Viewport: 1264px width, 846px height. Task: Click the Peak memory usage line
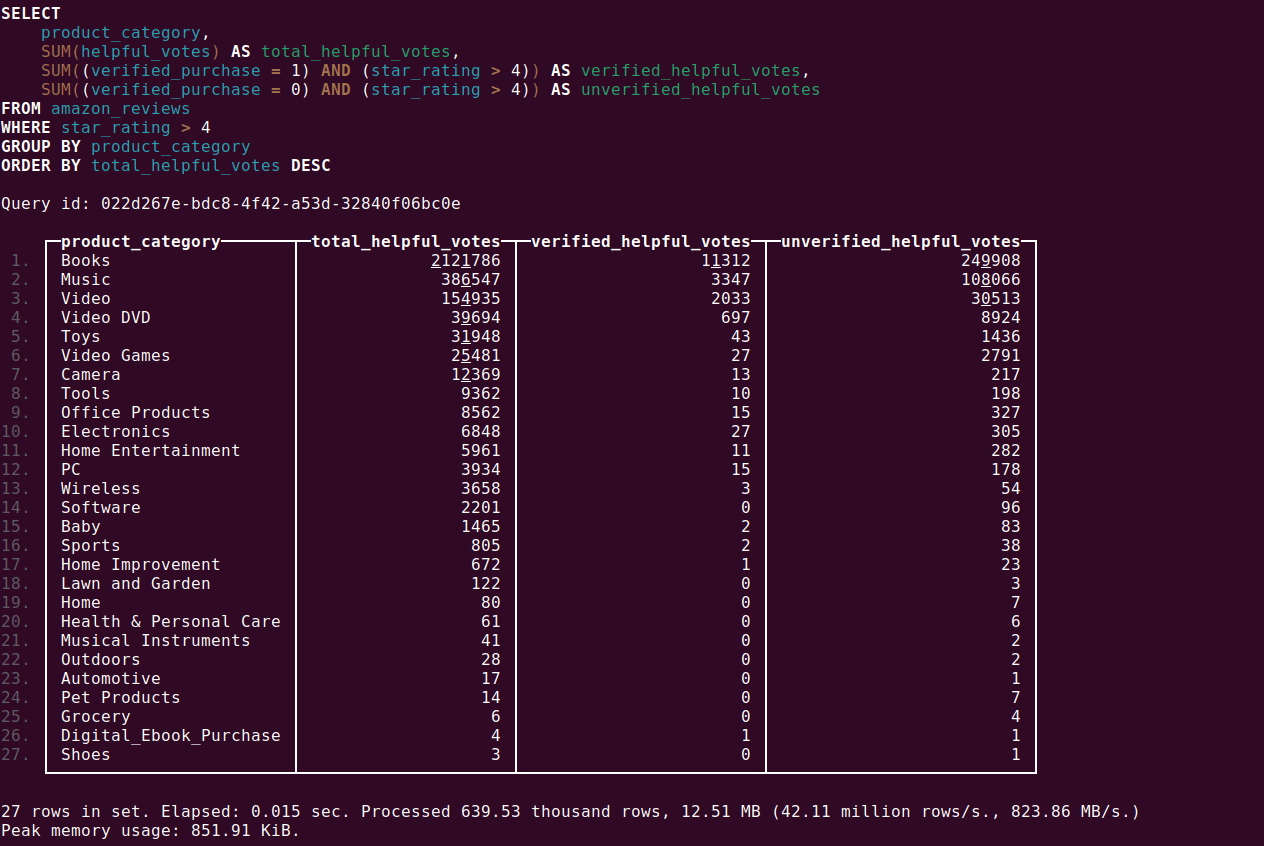[x=150, y=830]
